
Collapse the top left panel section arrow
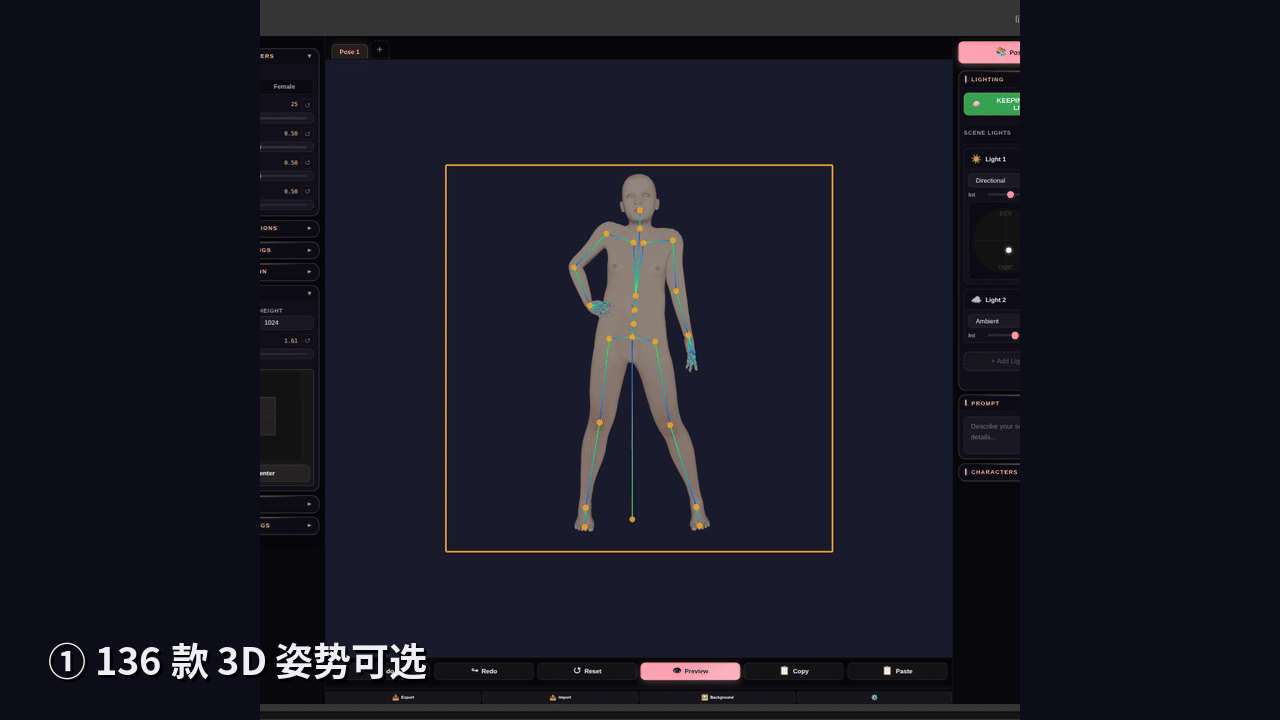pos(309,56)
